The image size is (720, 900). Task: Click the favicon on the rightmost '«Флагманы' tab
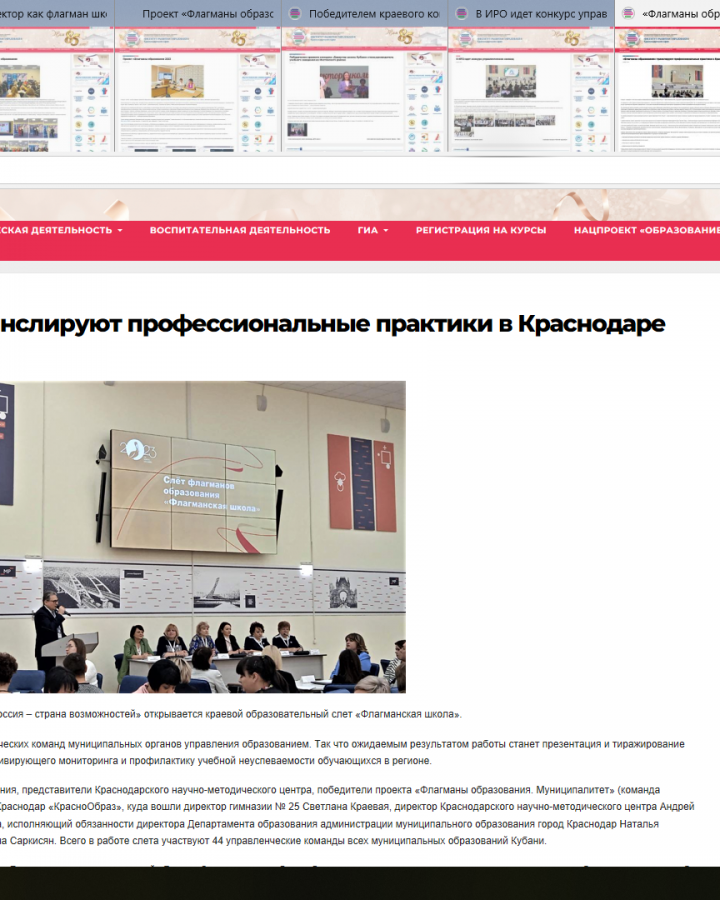click(x=628, y=14)
